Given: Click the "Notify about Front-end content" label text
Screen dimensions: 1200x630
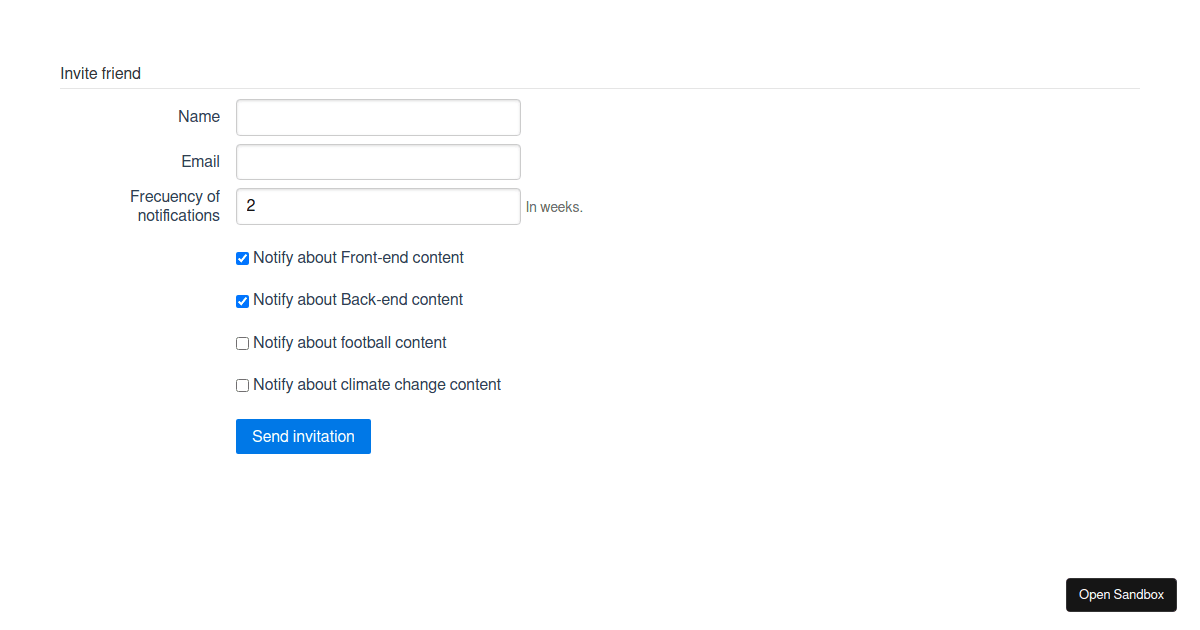Looking at the screenshot, I should coord(358,258).
